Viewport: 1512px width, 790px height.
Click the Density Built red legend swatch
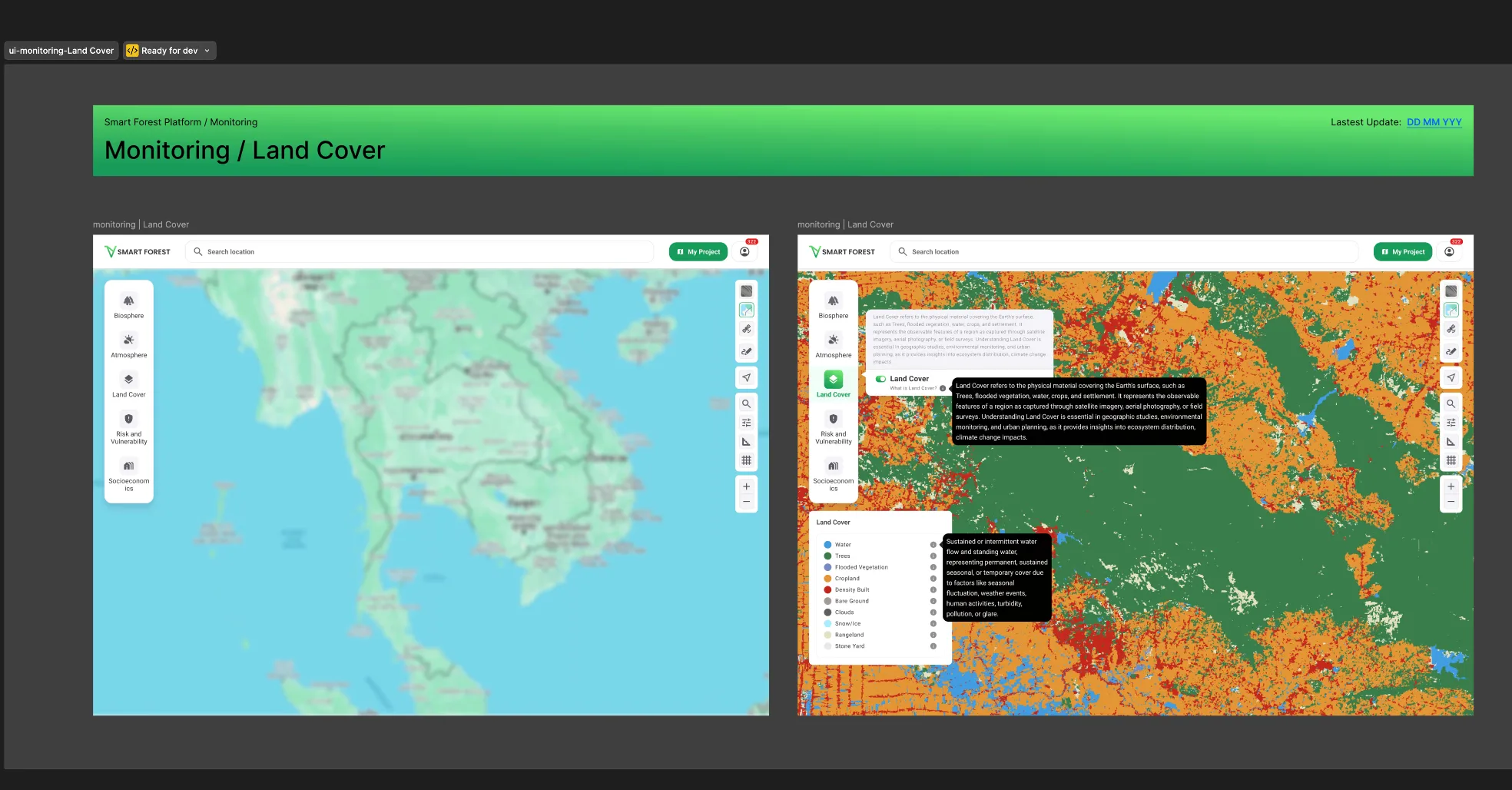click(x=827, y=590)
